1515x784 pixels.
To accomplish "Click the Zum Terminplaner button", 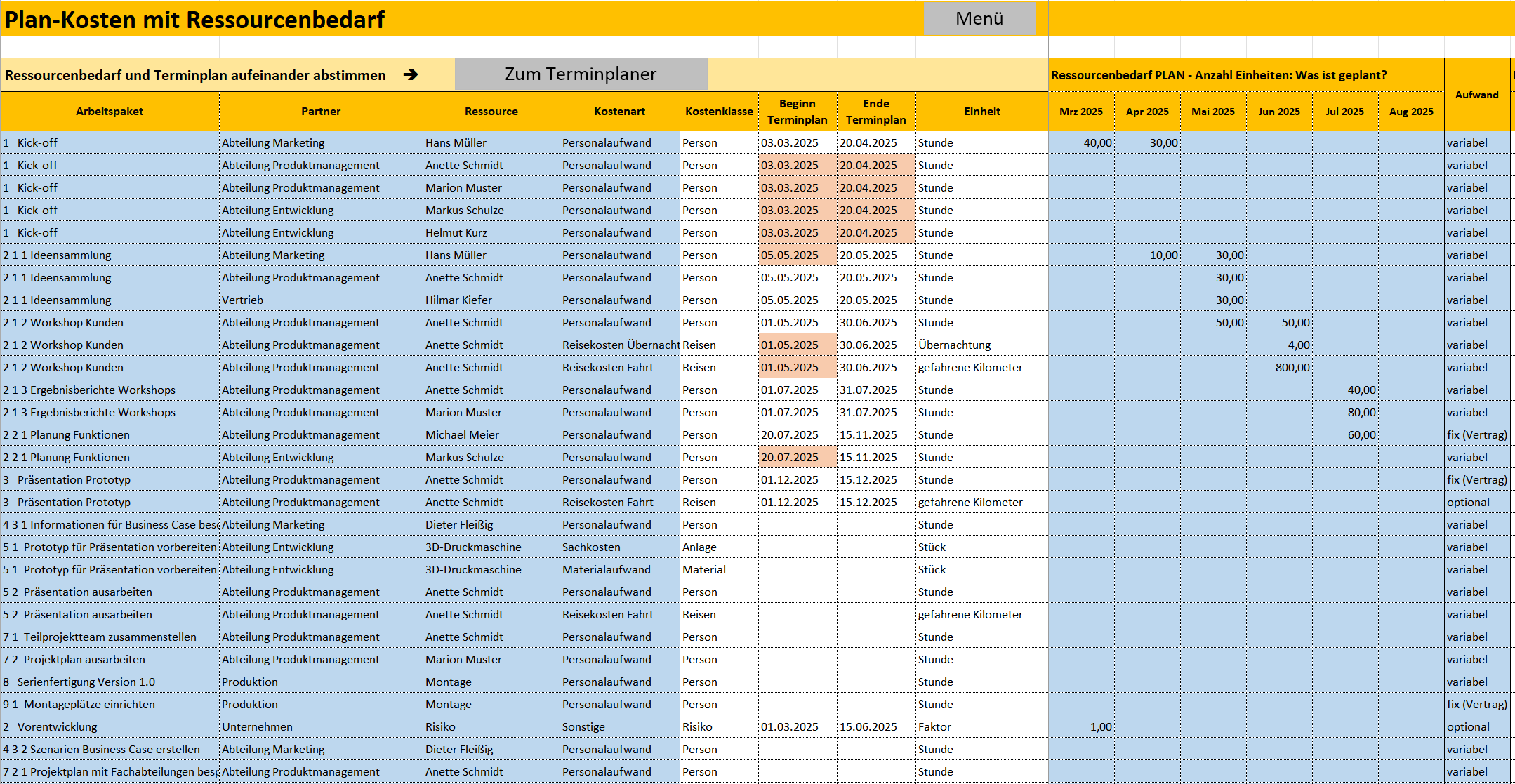I will (581, 74).
